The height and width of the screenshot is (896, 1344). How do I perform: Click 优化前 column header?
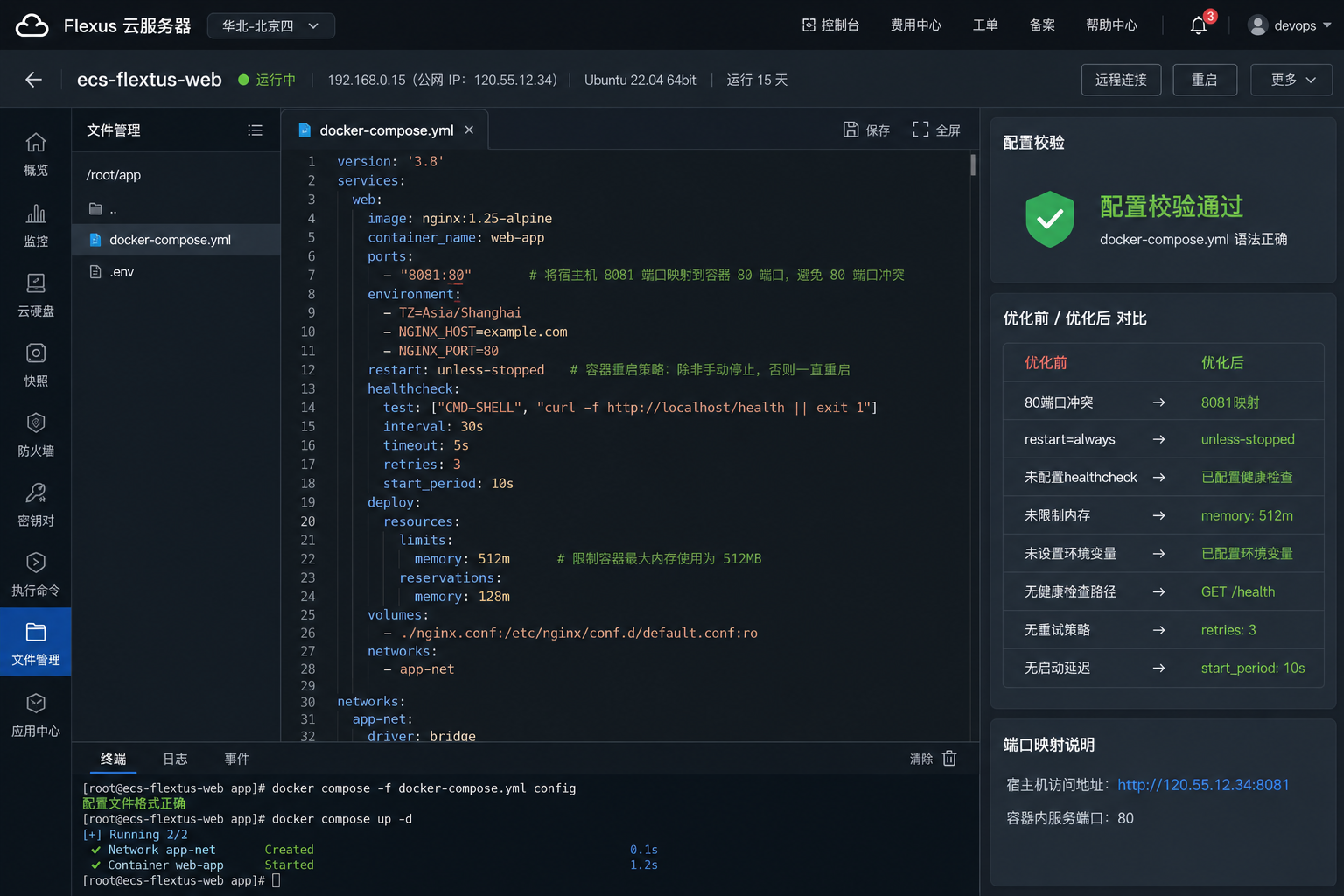point(1046,362)
